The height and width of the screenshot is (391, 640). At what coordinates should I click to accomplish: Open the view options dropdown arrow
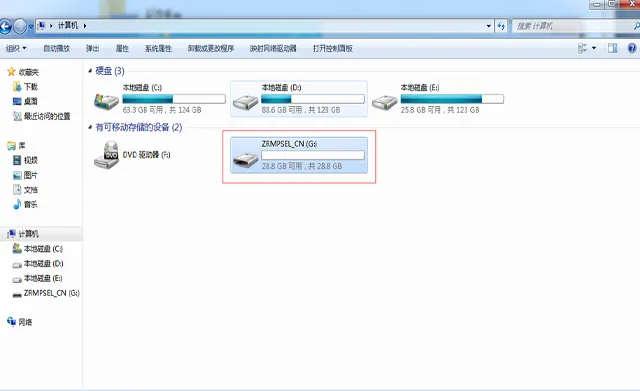(x=594, y=48)
